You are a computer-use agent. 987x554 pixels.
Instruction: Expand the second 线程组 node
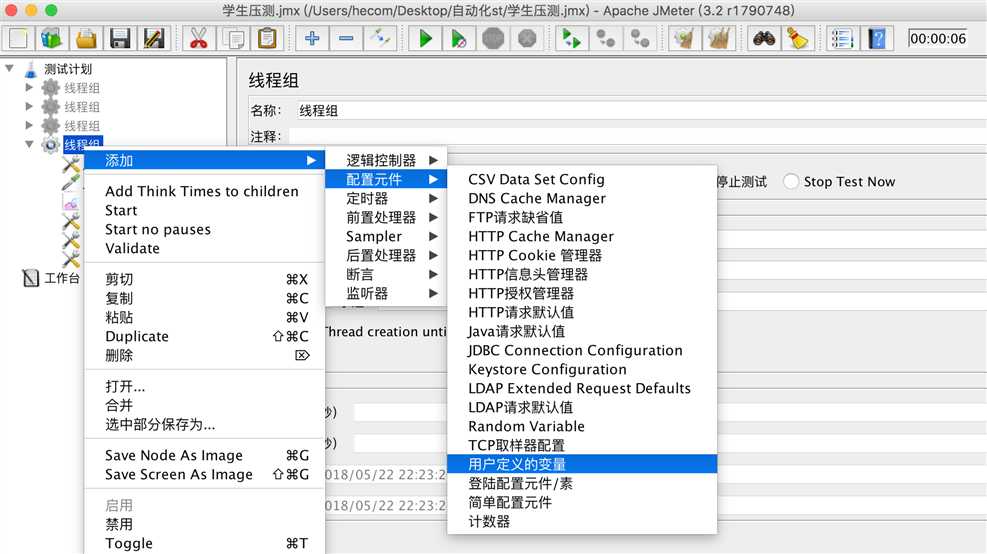click(x=29, y=106)
